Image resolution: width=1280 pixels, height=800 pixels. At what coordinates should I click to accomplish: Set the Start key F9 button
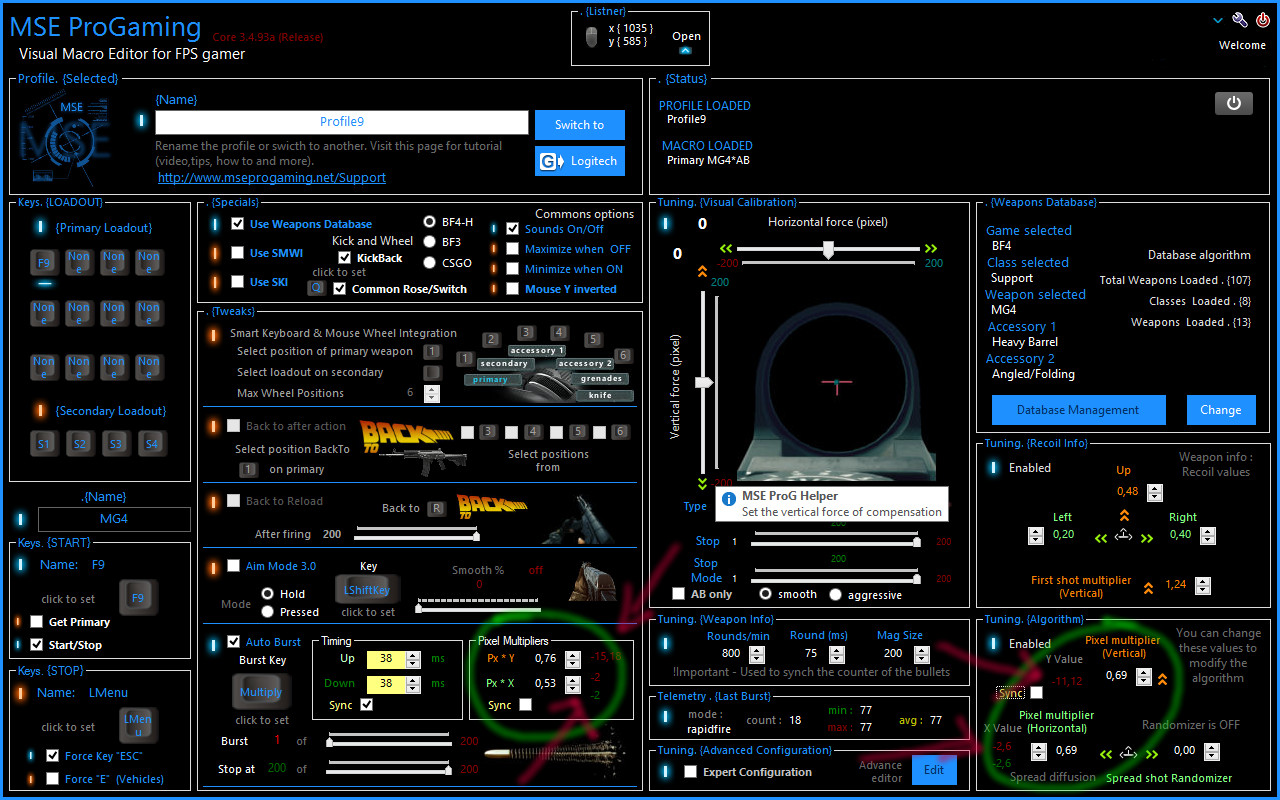pyautogui.click(x=138, y=598)
